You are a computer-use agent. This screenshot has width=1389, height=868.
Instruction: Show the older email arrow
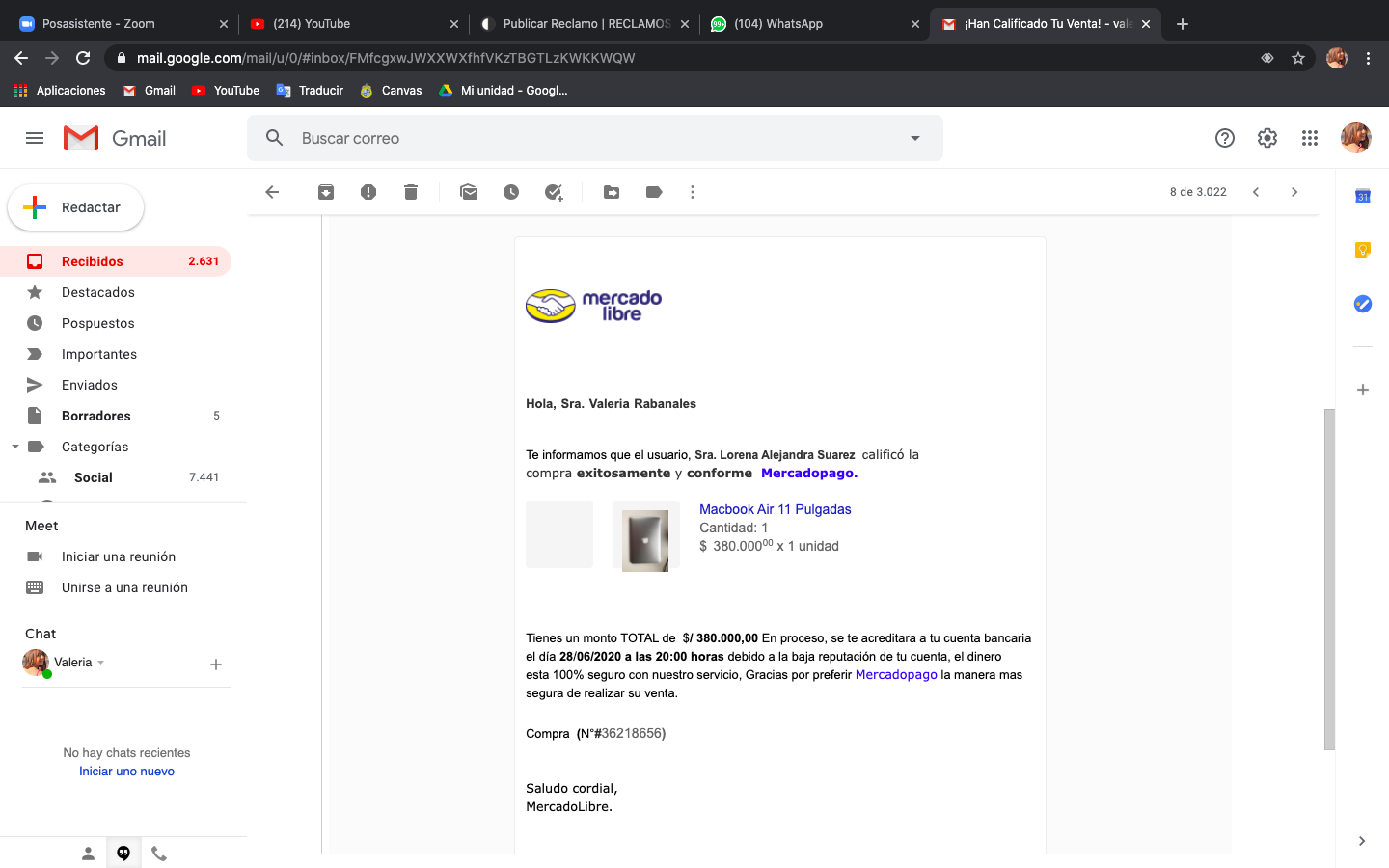tap(1294, 192)
